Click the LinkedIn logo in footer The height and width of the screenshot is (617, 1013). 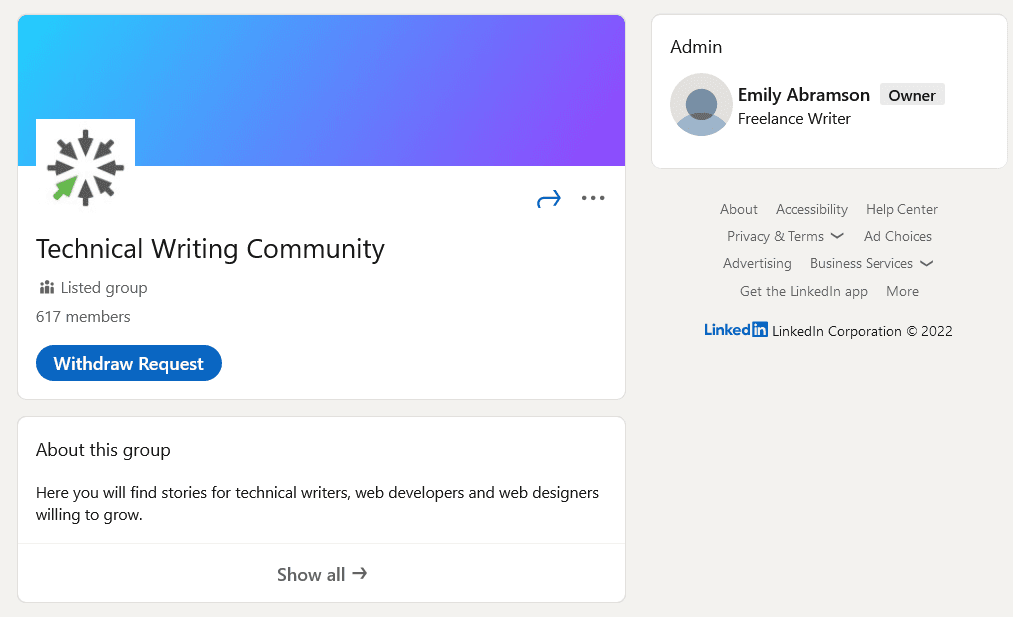736,330
